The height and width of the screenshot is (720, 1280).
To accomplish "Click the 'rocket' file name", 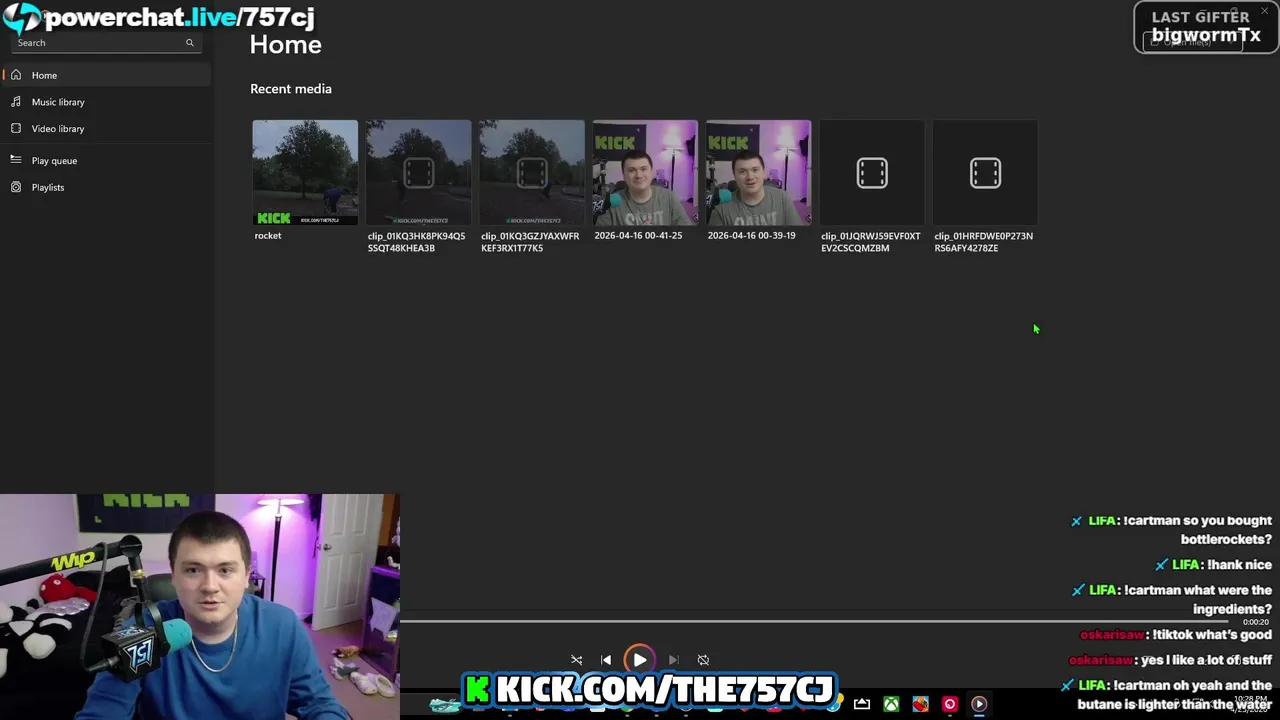I will (x=268, y=236).
